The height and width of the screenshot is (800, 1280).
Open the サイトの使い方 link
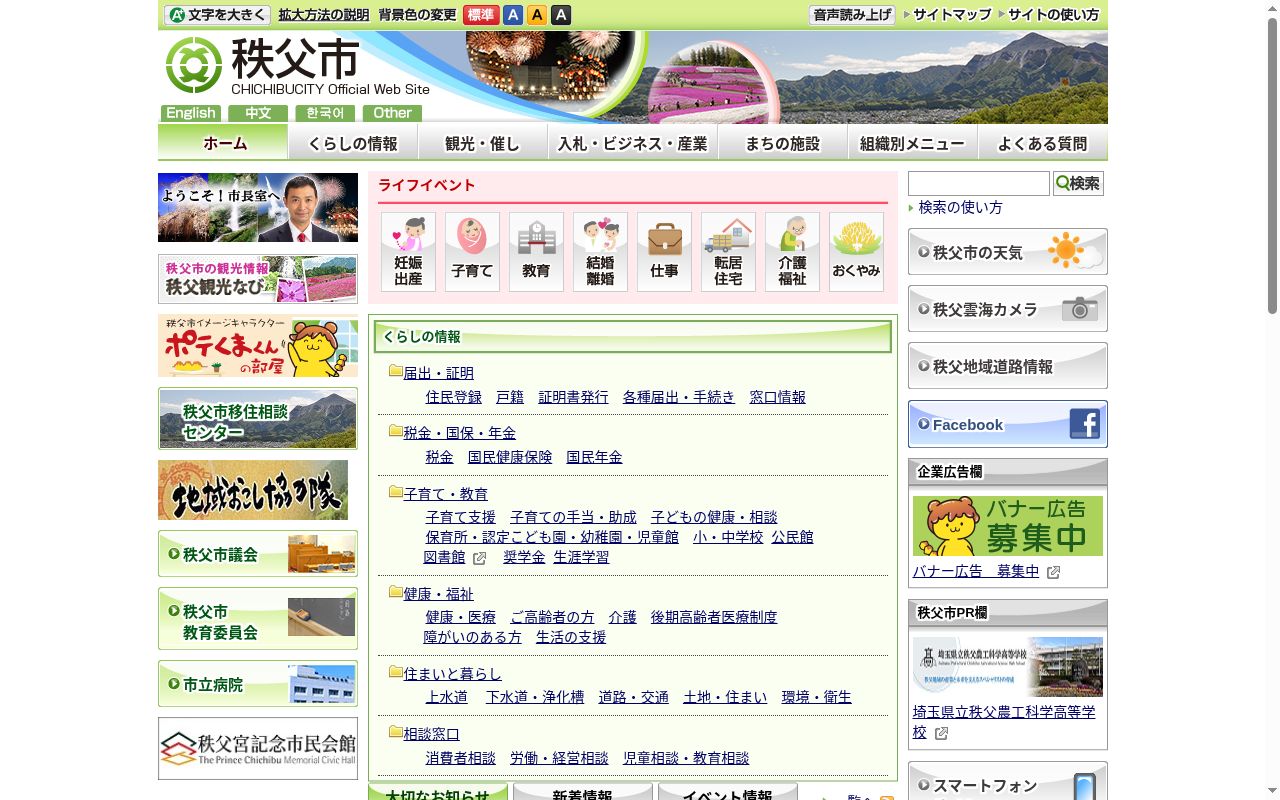(1053, 15)
